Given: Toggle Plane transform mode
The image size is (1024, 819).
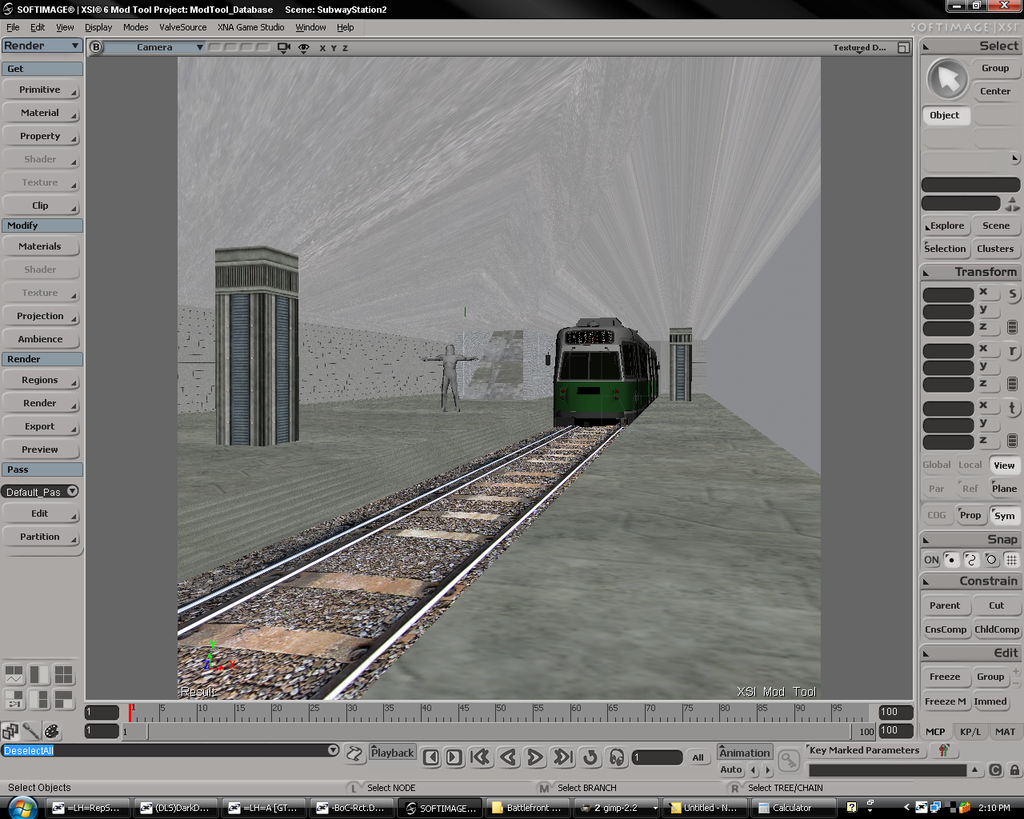Looking at the screenshot, I should point(1004,489).
